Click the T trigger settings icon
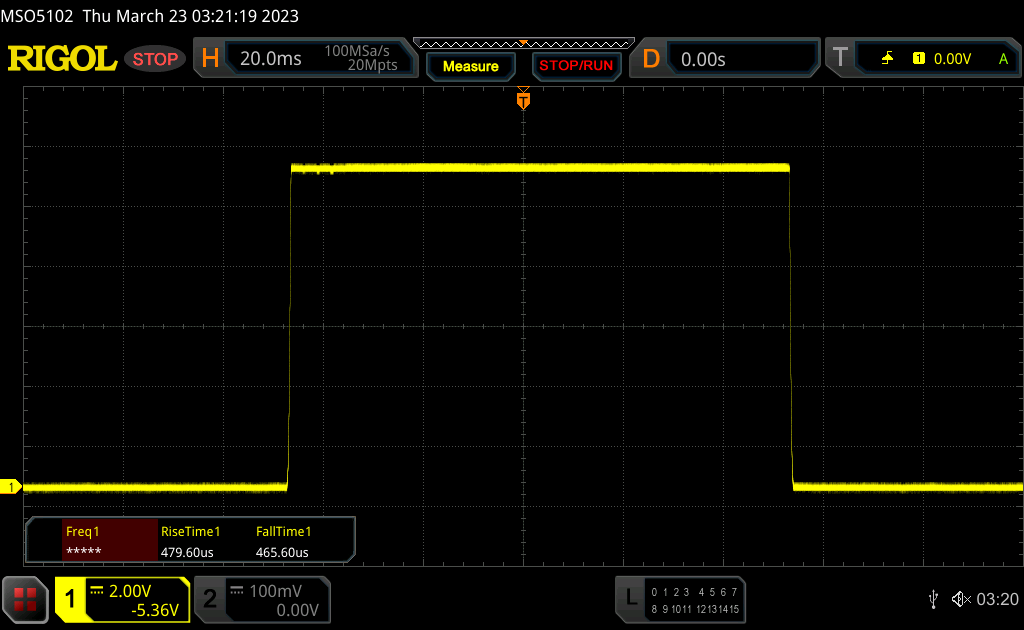Image resolution: width=1024 pixels, height=630 pixels. click(841, 59)
